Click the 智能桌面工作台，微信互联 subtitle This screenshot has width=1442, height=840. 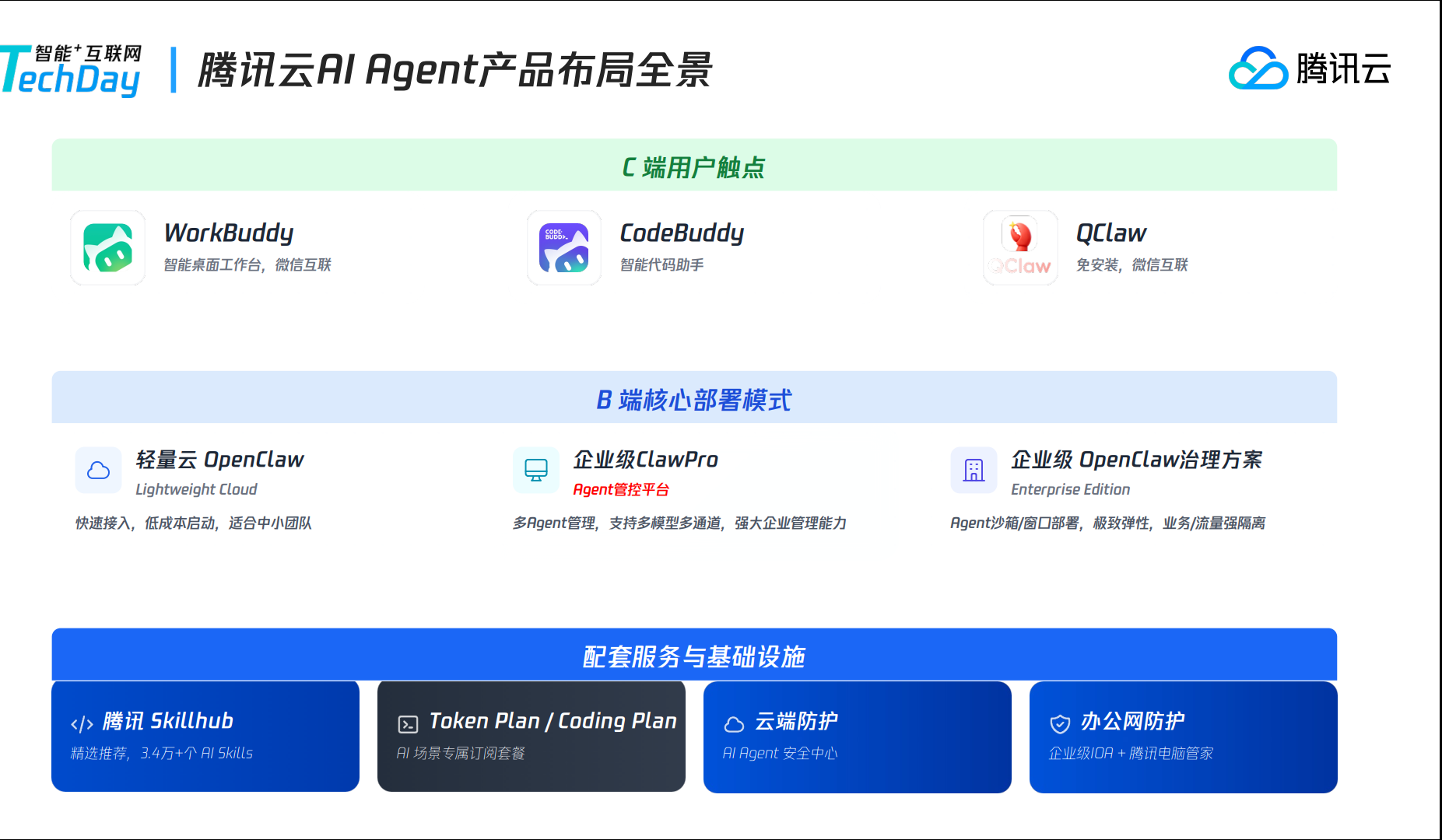pyautogui.click(x=247, y=265)
